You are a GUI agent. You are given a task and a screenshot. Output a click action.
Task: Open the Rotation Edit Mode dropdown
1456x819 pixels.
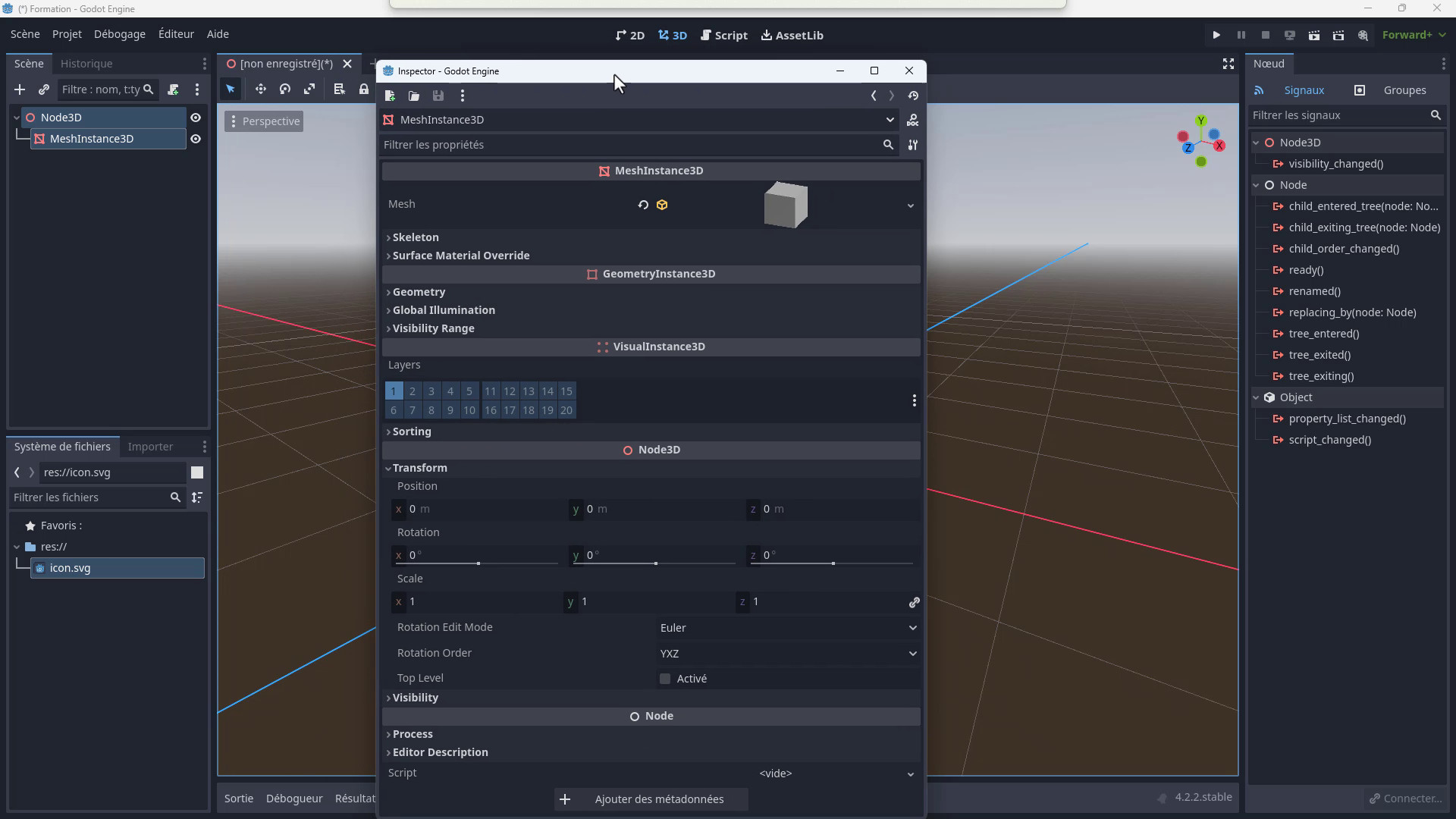[x=788, y=628]
